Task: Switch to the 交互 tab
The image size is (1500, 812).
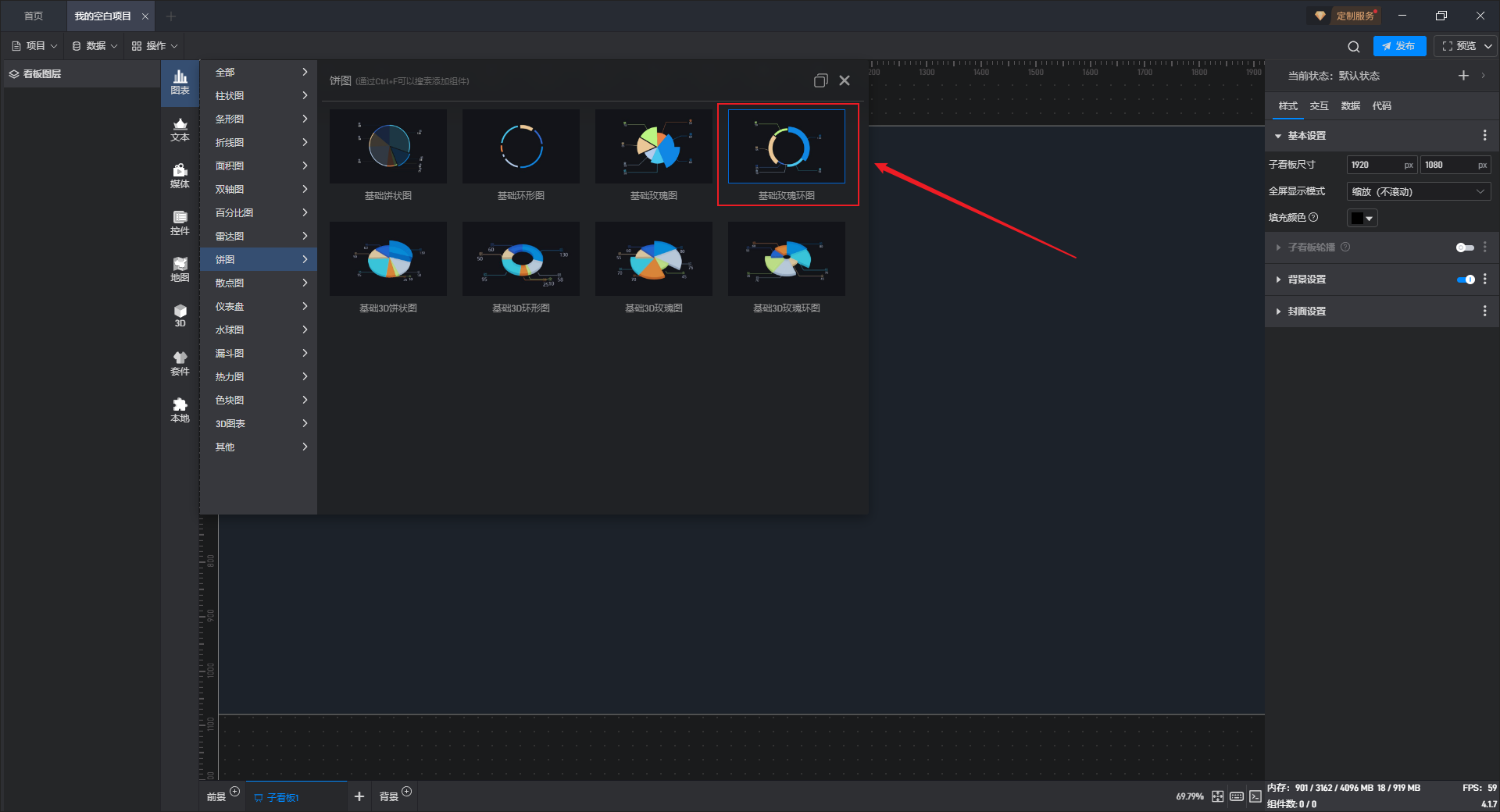Action: (x=1319, y=106)
